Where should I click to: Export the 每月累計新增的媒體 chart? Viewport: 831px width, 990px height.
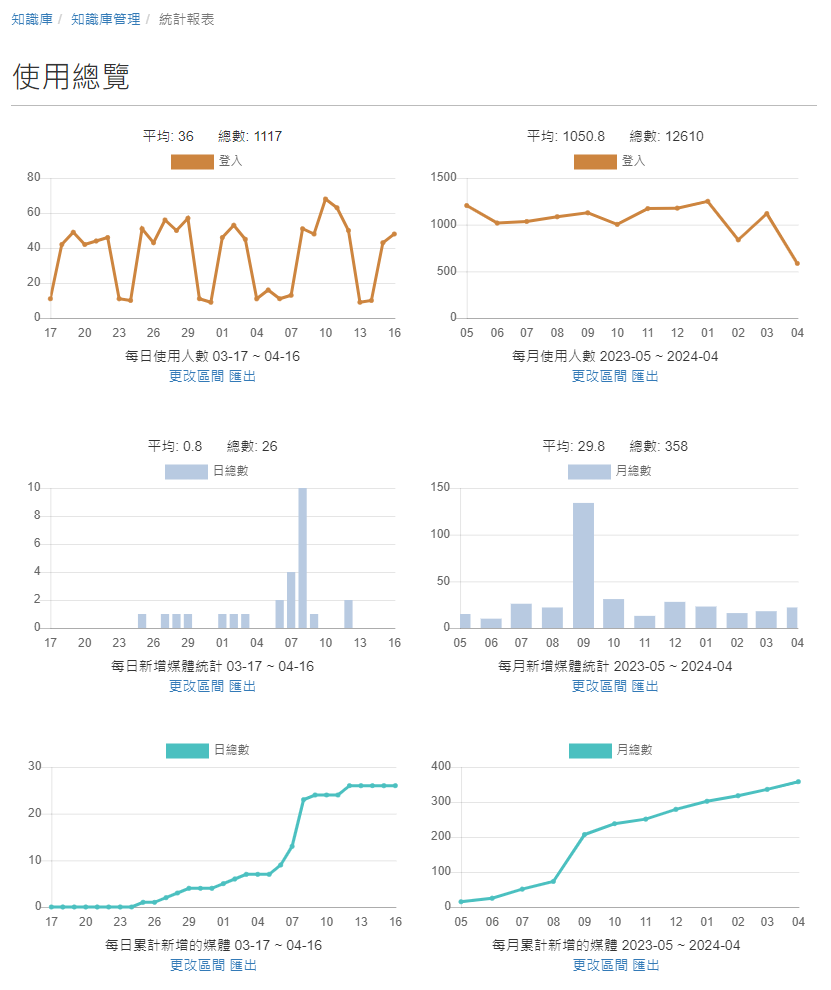coord(647,965)
